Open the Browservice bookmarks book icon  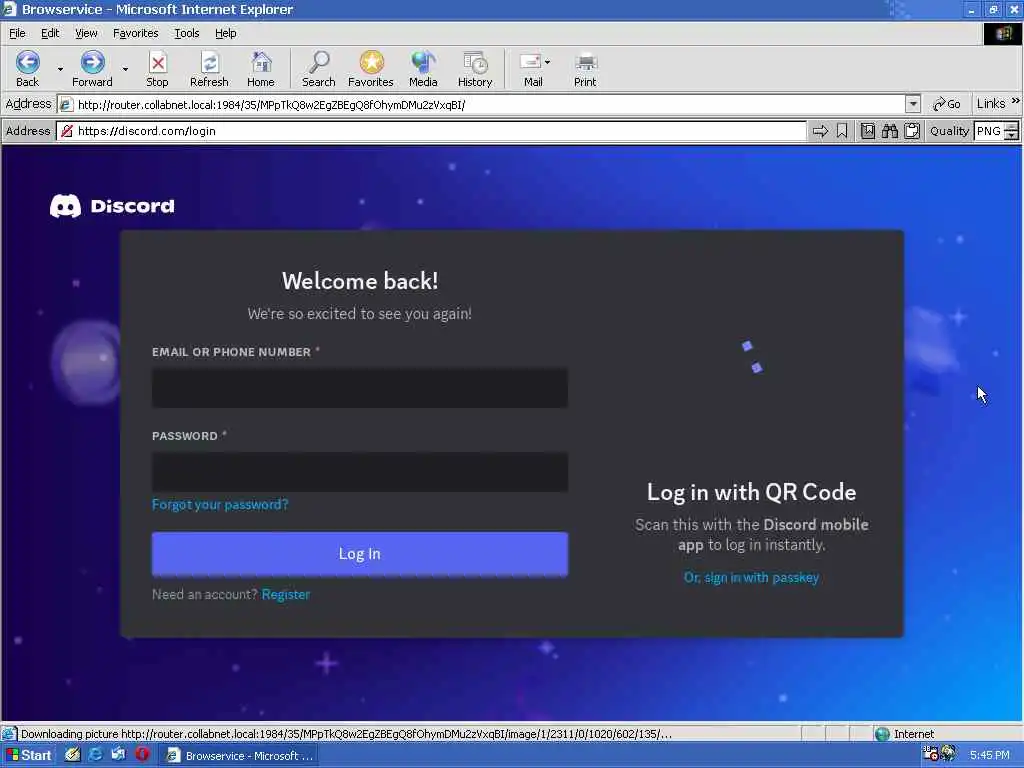pos(867,131)
